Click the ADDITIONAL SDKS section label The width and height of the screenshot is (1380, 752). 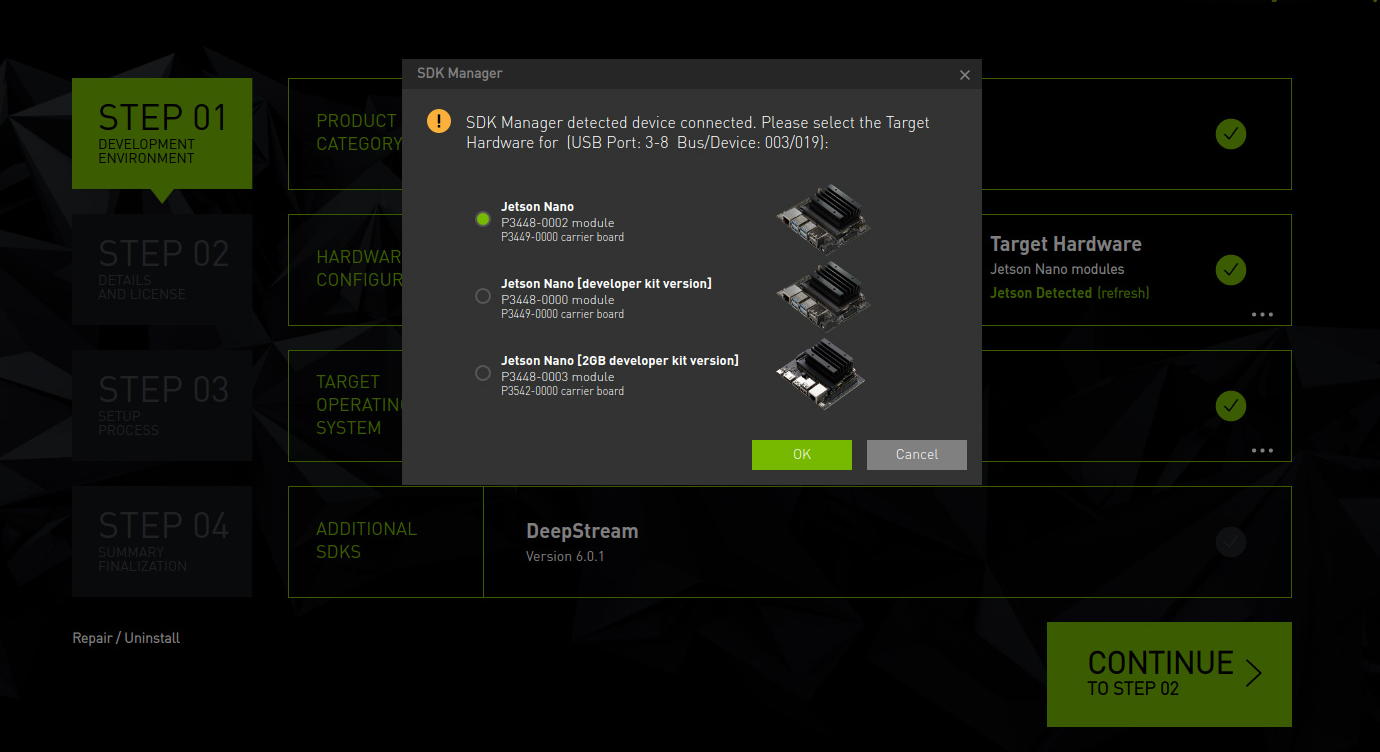(366, 540)
